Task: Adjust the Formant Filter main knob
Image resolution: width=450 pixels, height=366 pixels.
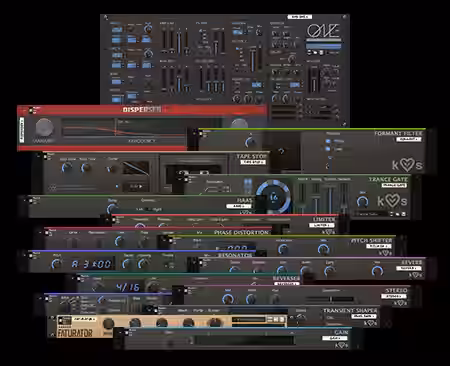Action: pyautogui.click(x=250, y=142)
